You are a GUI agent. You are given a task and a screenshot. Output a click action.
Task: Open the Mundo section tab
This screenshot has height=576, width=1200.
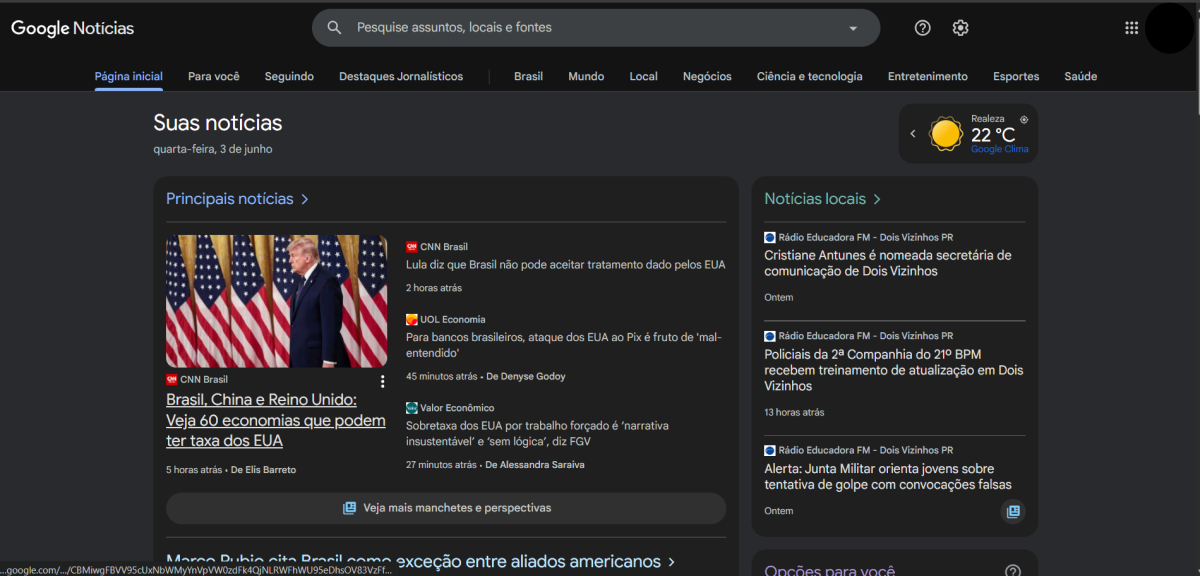586,76
